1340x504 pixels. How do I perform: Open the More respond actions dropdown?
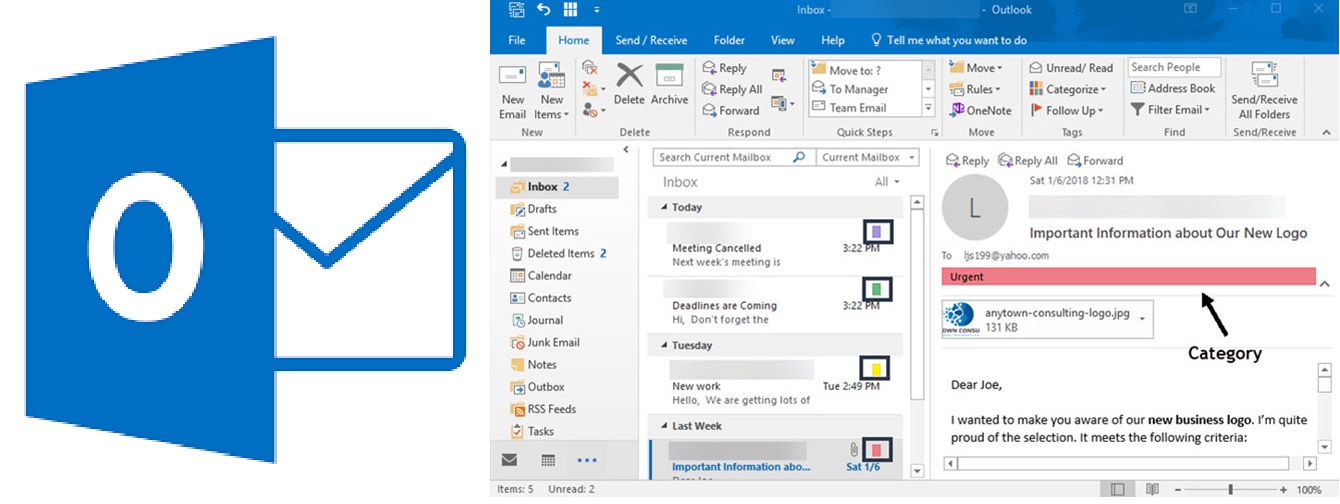[x=784, y=103]
